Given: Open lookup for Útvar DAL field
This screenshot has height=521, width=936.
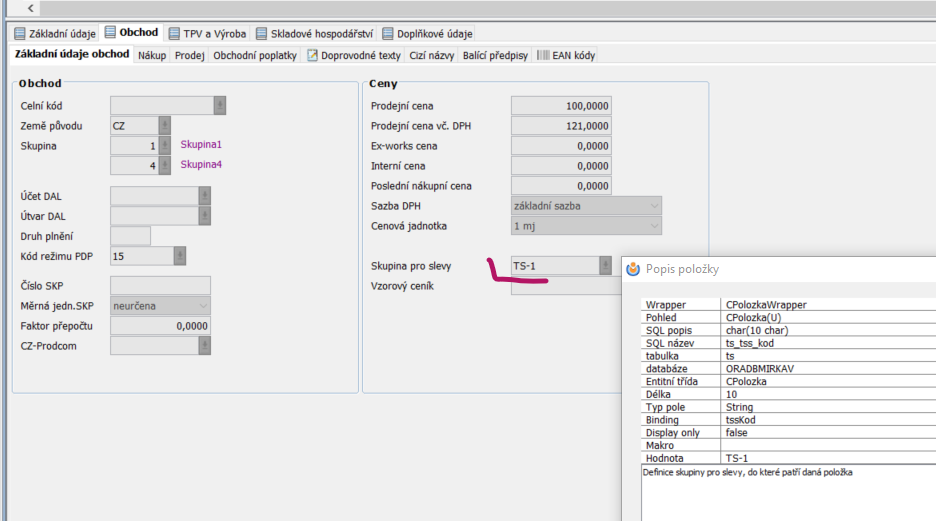Looking at the screenshot, I should click(x=205, y=216).
